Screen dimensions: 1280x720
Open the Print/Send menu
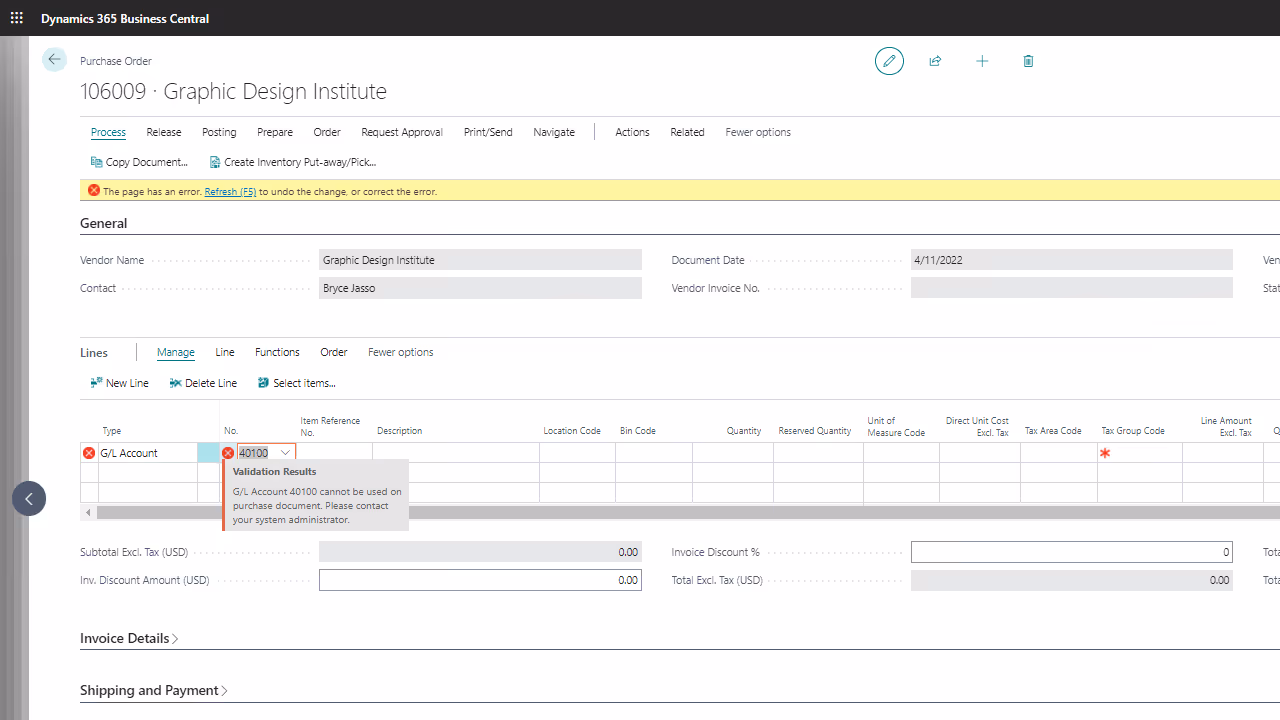click(488, 132)
